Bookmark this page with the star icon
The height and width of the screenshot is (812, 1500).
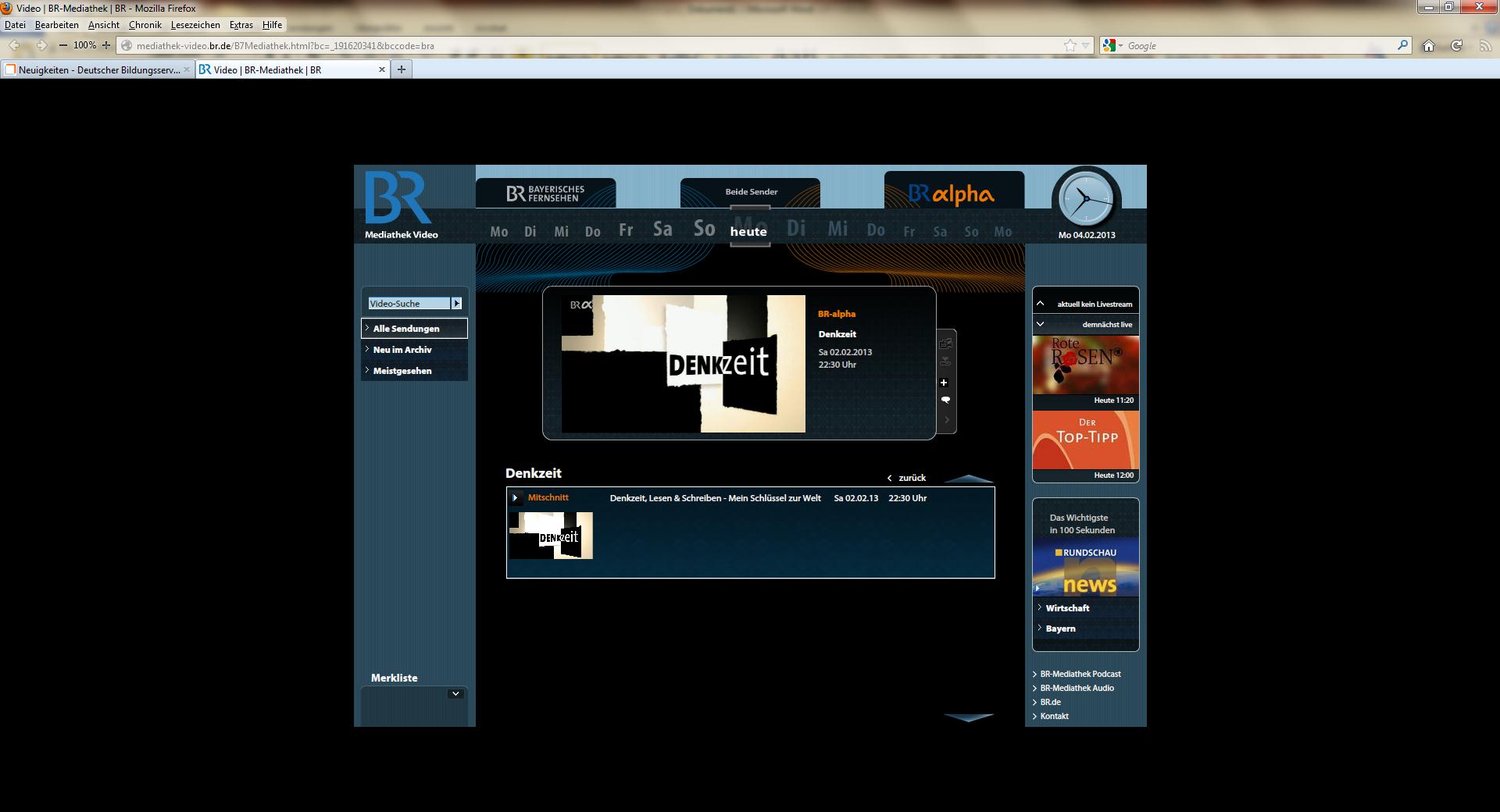(1070, 45)
